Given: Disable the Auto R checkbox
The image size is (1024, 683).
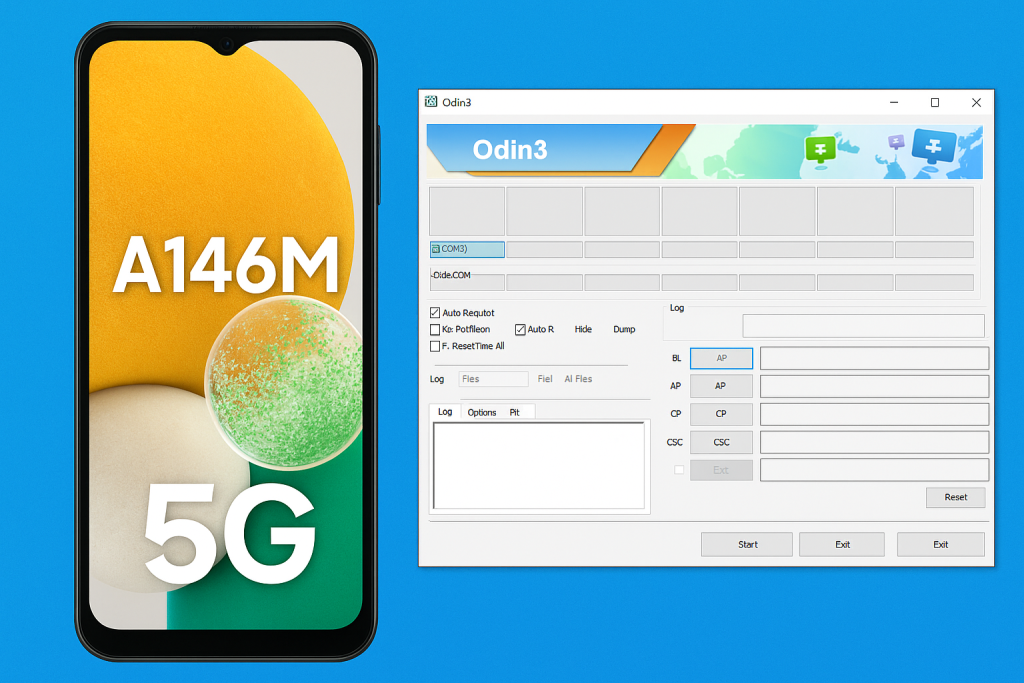Looking at the screenshot, I should (x=520, y=329).
